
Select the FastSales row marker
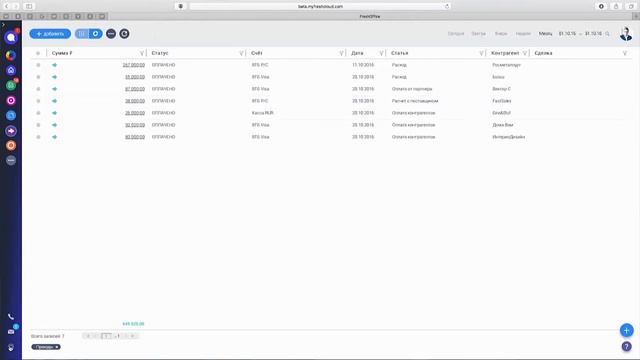point(38,101)
